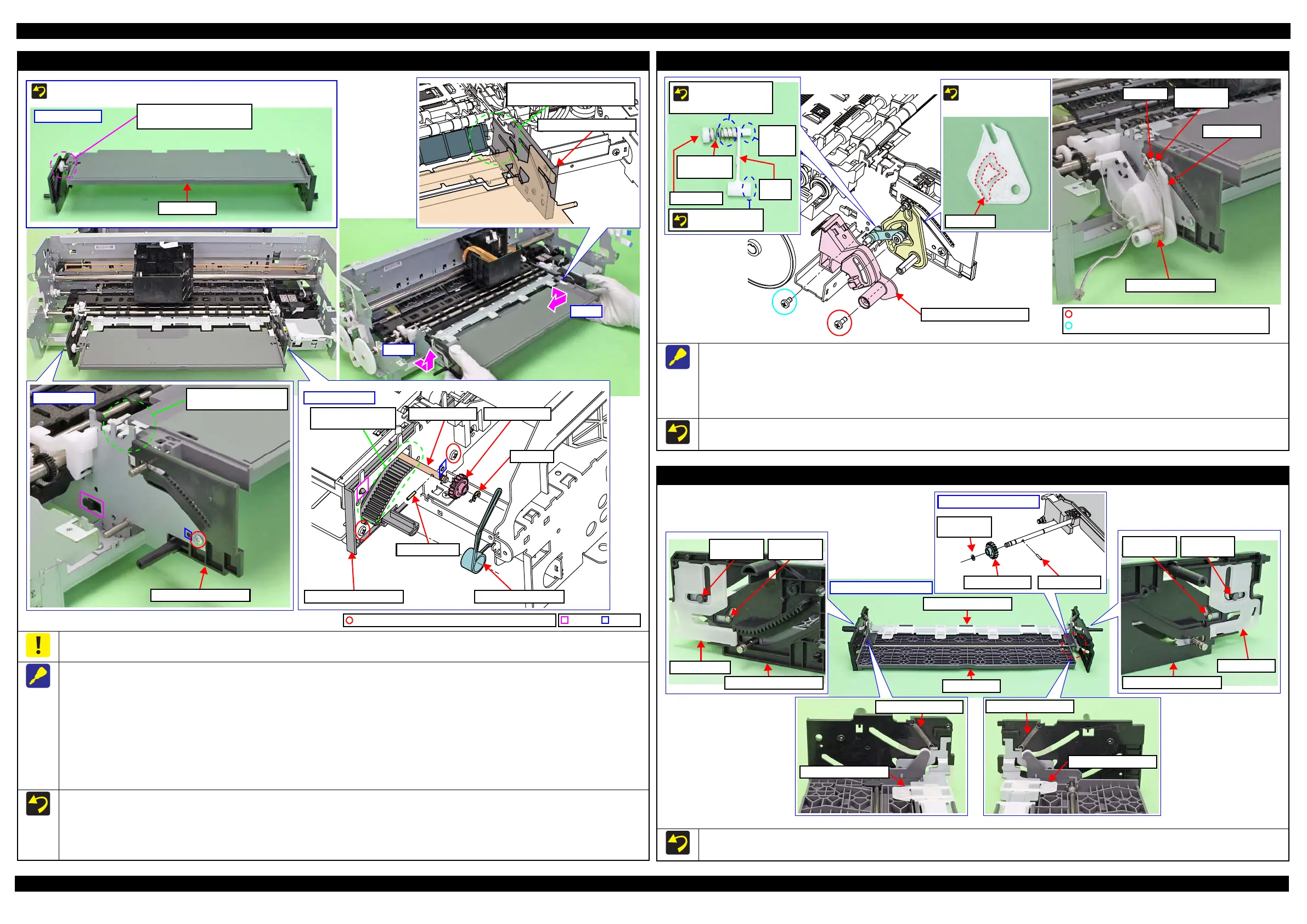Click the blue key icon in the upper right section
Viewport: 1307px width, 924px height.
click(x=678, y=357)
